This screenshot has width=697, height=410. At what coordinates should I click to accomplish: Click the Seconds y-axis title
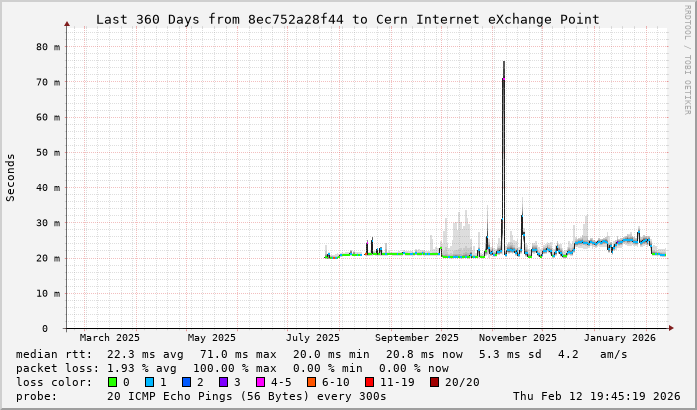tap(11, 177)
